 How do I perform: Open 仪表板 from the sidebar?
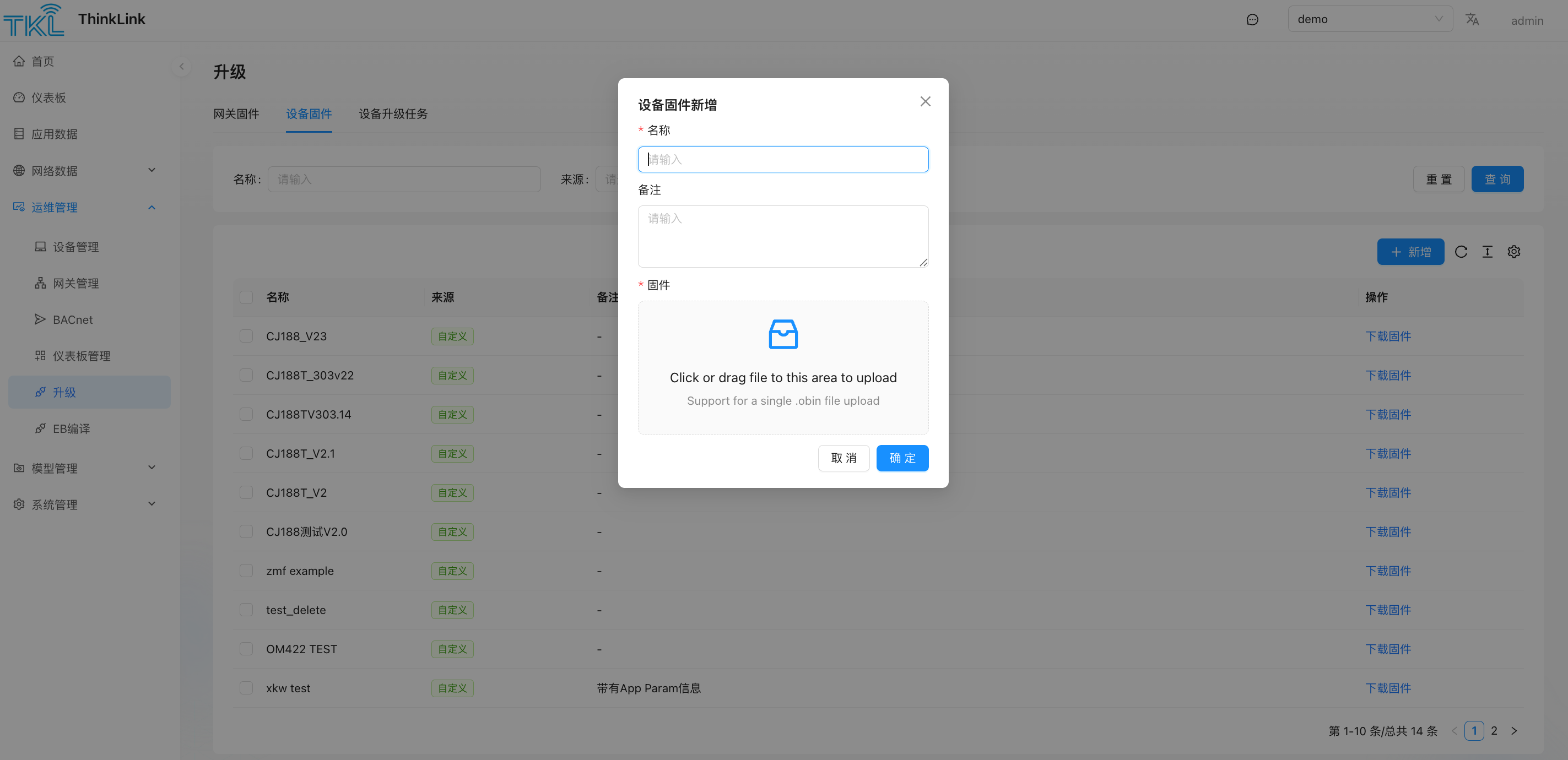48,98
